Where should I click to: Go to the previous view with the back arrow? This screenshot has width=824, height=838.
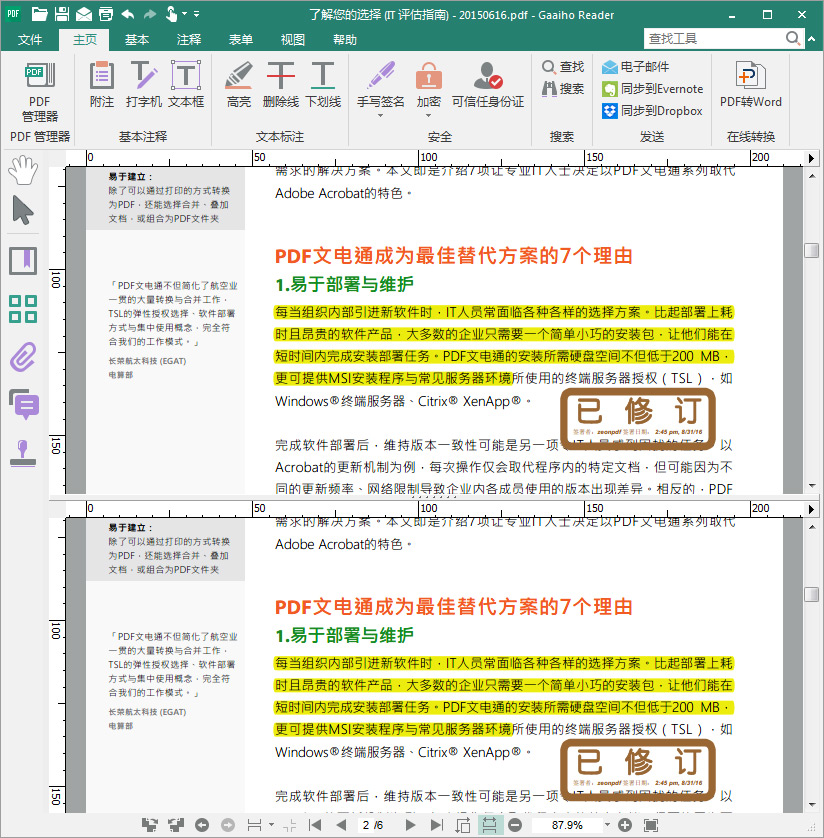click(201, 825)
